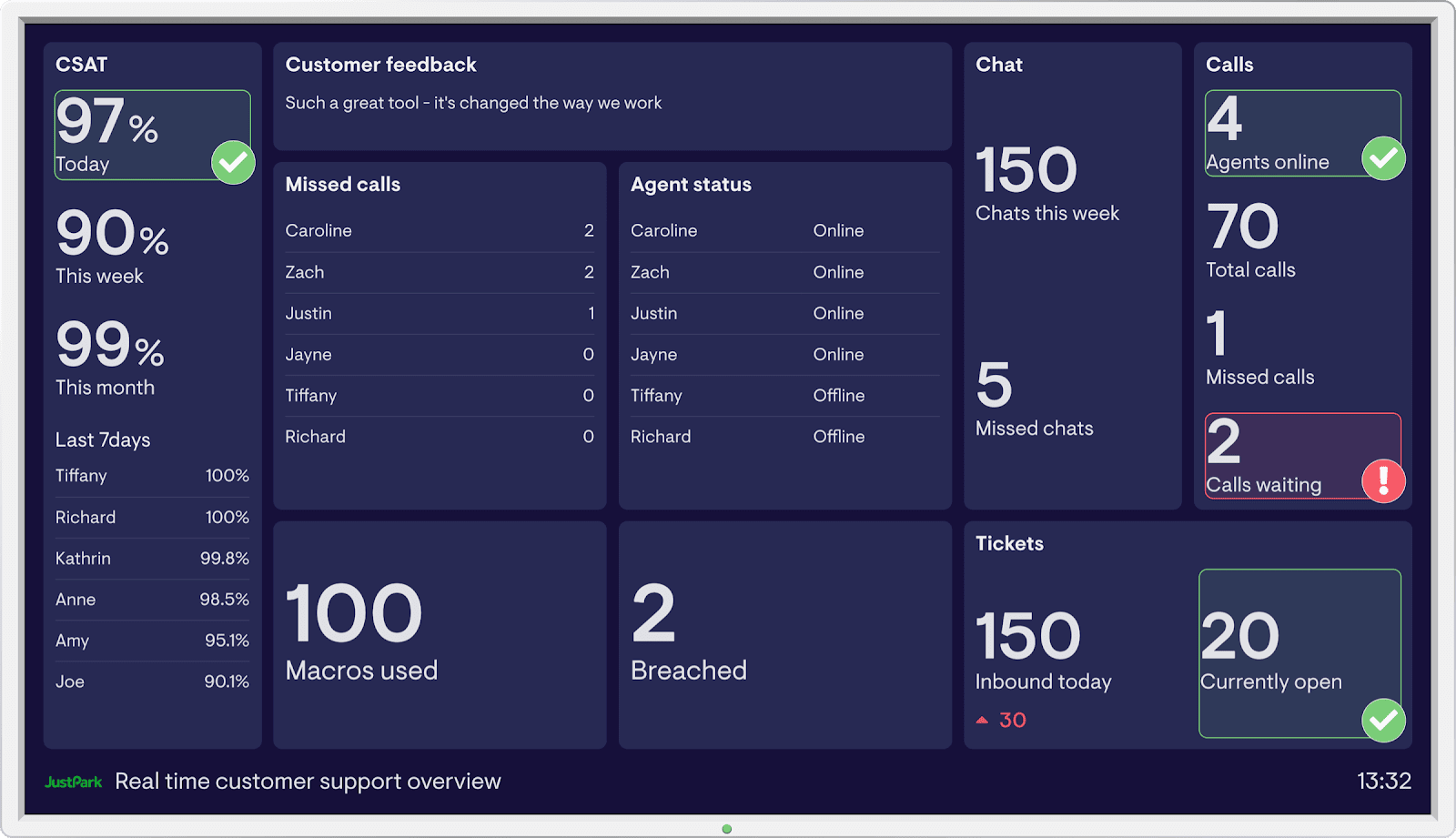The height and width of the screenshot is (838, 1456).
Task: Click Joe's 90.1% score
Action: point(227,682)
